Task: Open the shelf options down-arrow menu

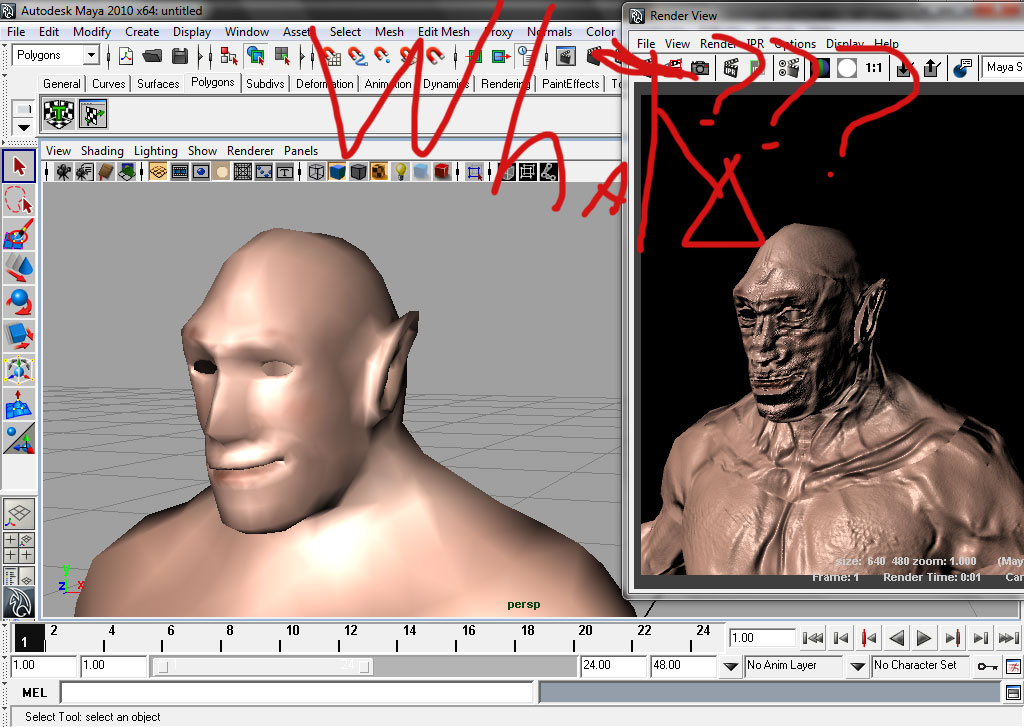Action: pyautogui.click(x=24, y=127)
